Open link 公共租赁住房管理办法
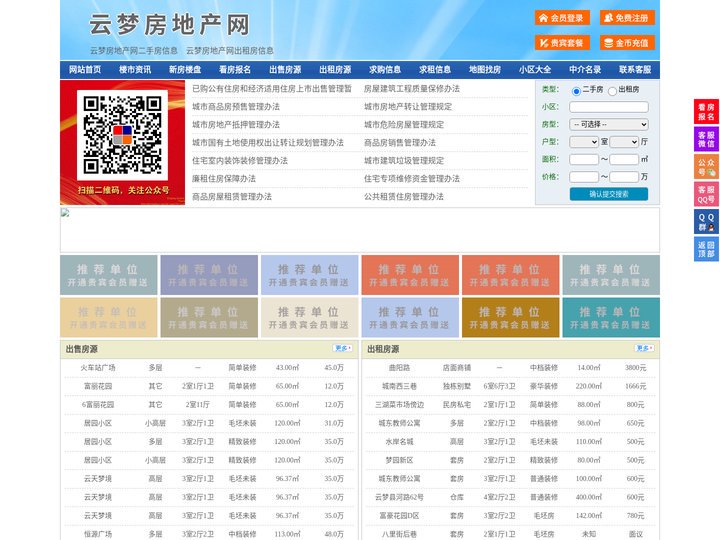 pyautogui.click(x=404, y=197)
